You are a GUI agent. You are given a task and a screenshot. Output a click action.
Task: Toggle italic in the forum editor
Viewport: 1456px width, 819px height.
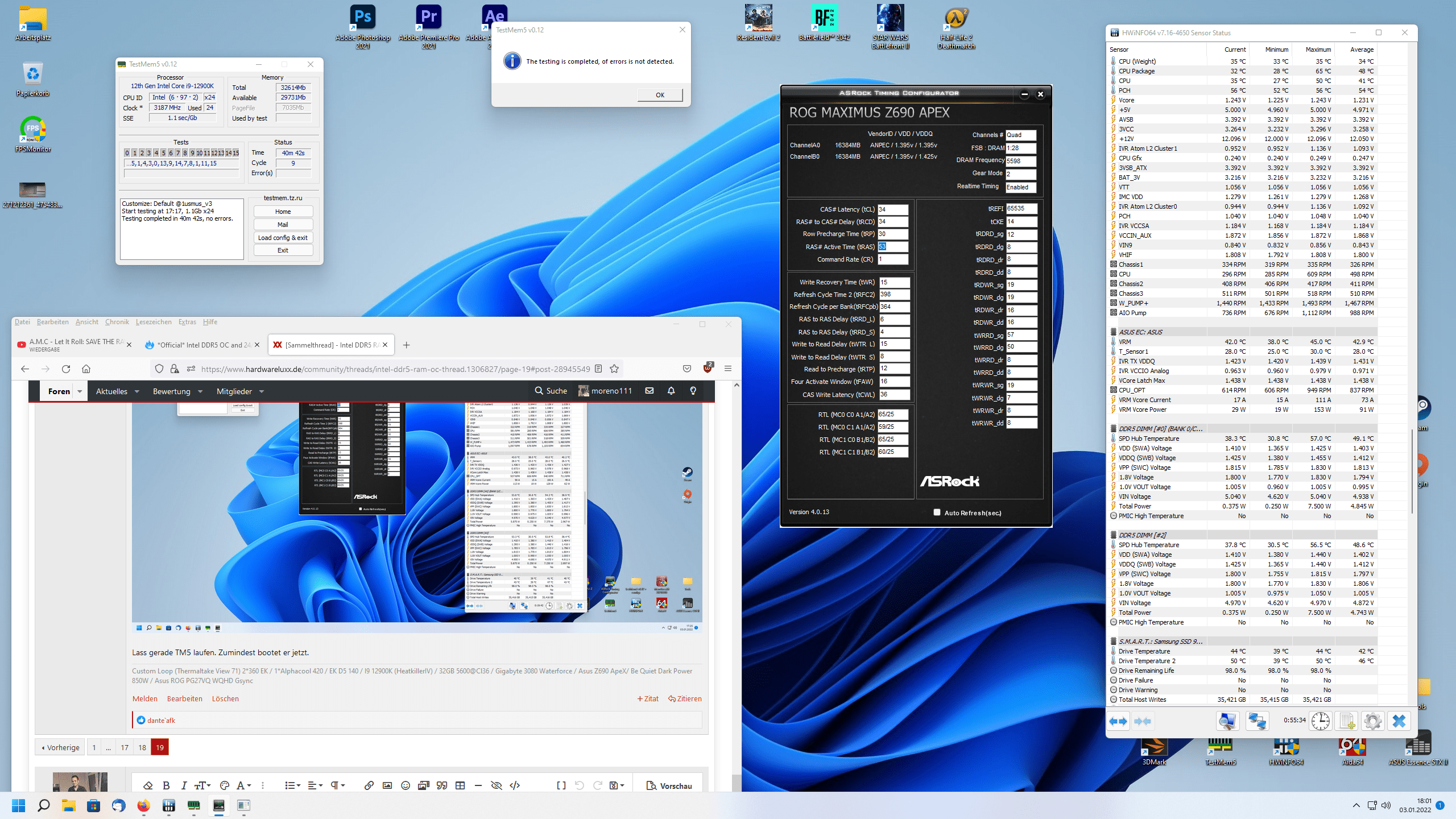pyautogui.click(x=184, y=785)
